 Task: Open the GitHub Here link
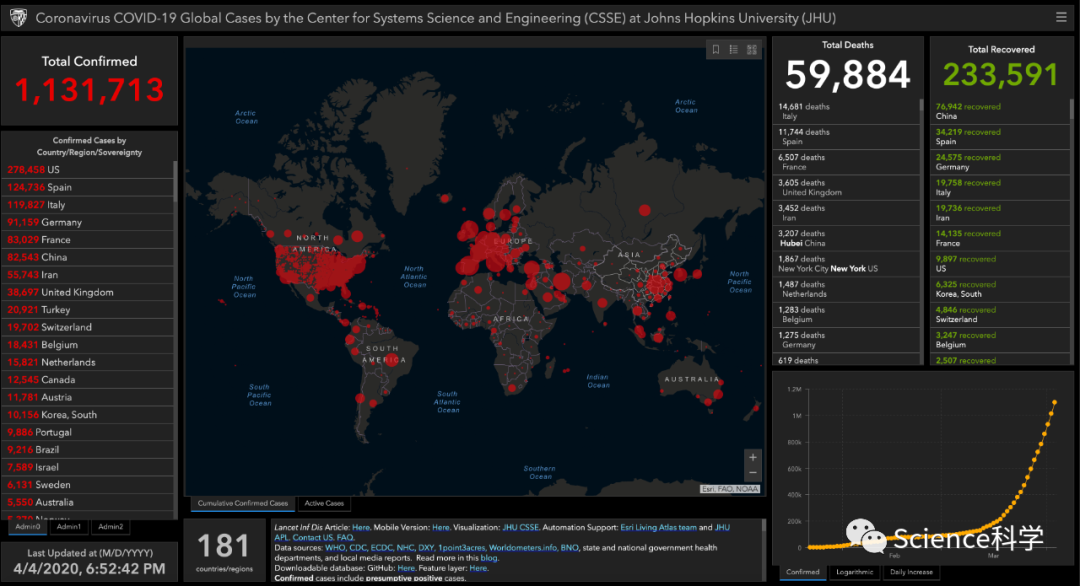[406, 569]
